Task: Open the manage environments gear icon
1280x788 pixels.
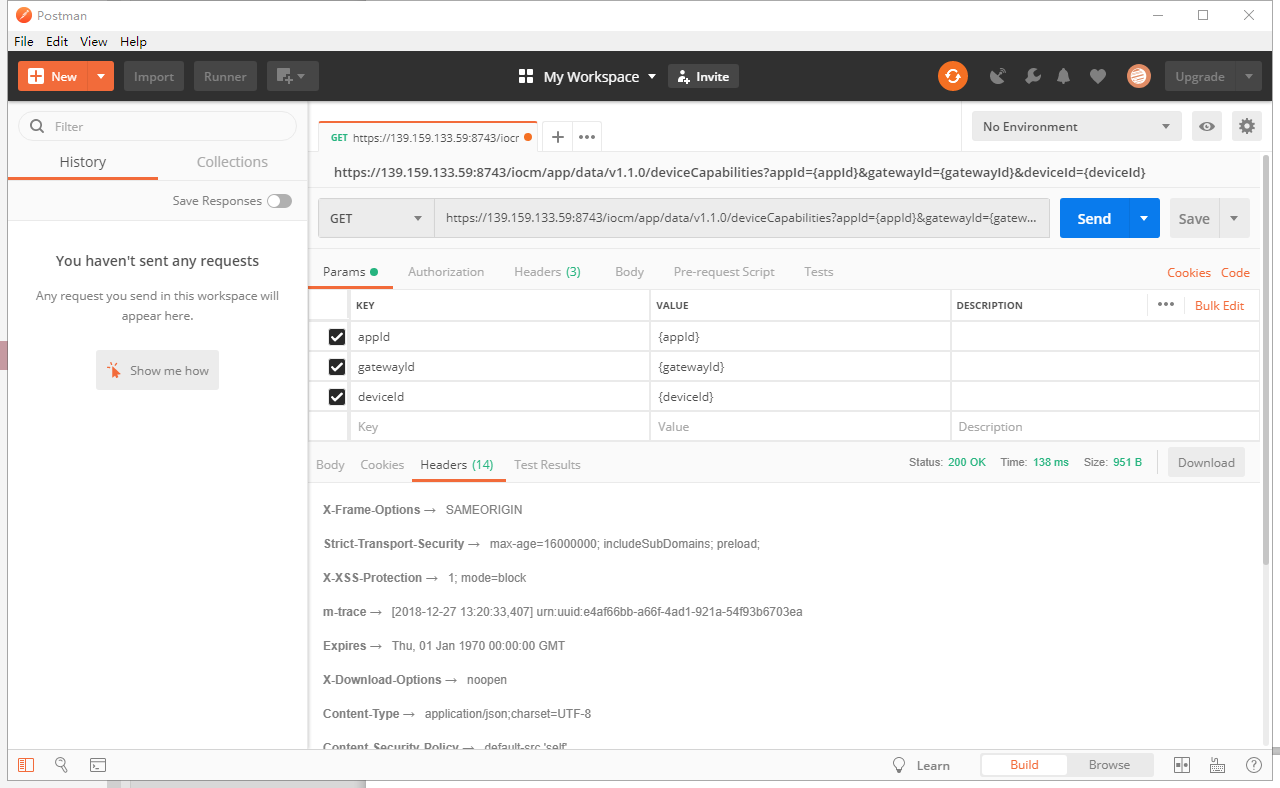Action: (x=1246, y=126)
